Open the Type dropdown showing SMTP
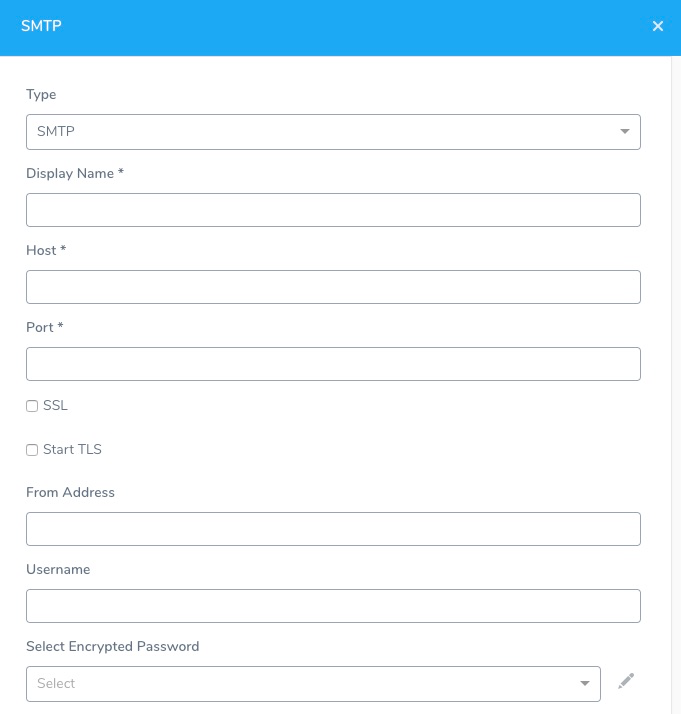 tap(333, 132)
